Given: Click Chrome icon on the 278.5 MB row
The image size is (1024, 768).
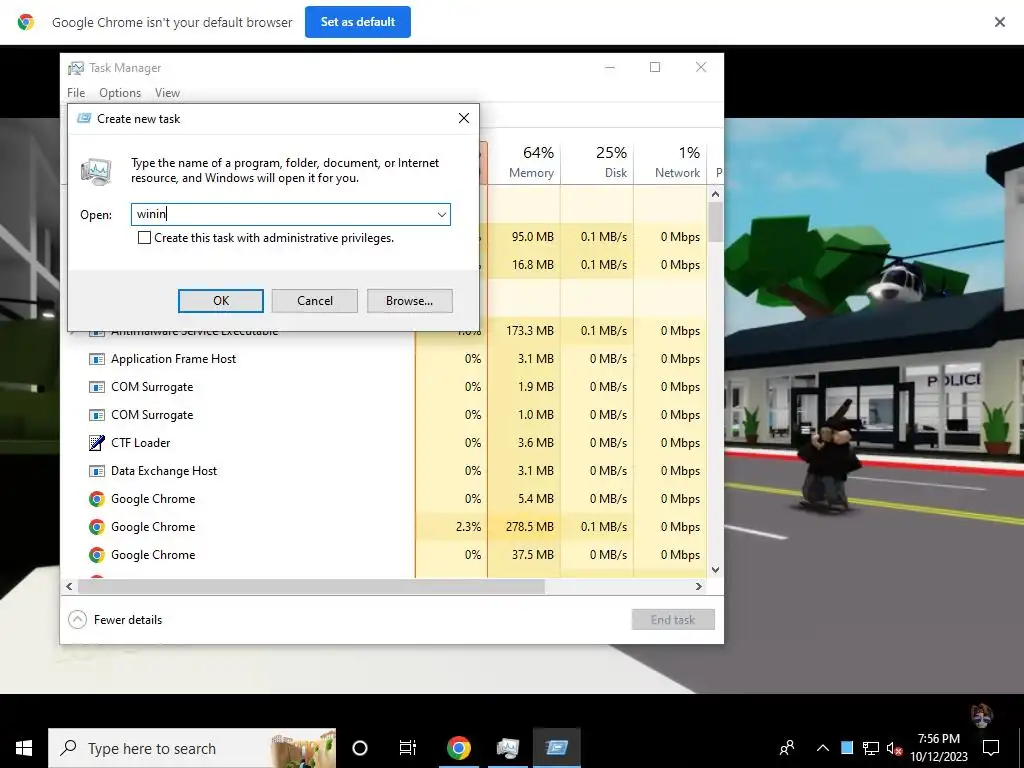Looking at the screenshot, I should click(x=97, y=527).
